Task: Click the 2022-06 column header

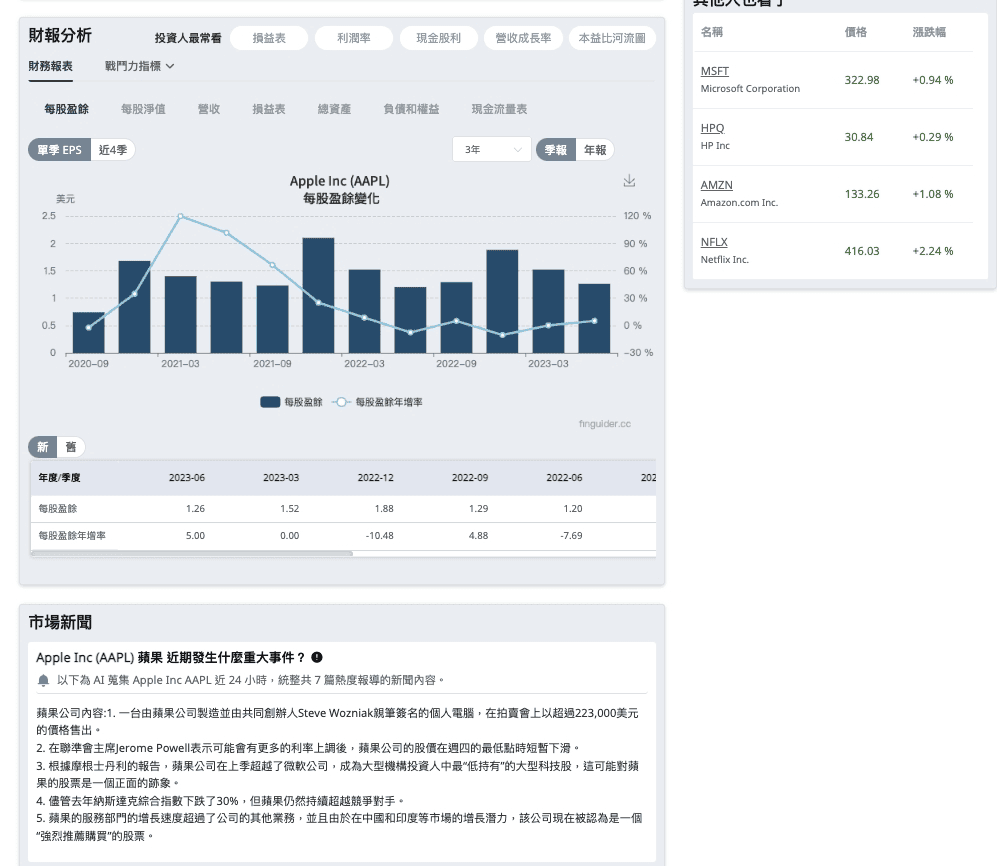Action: 564,478
